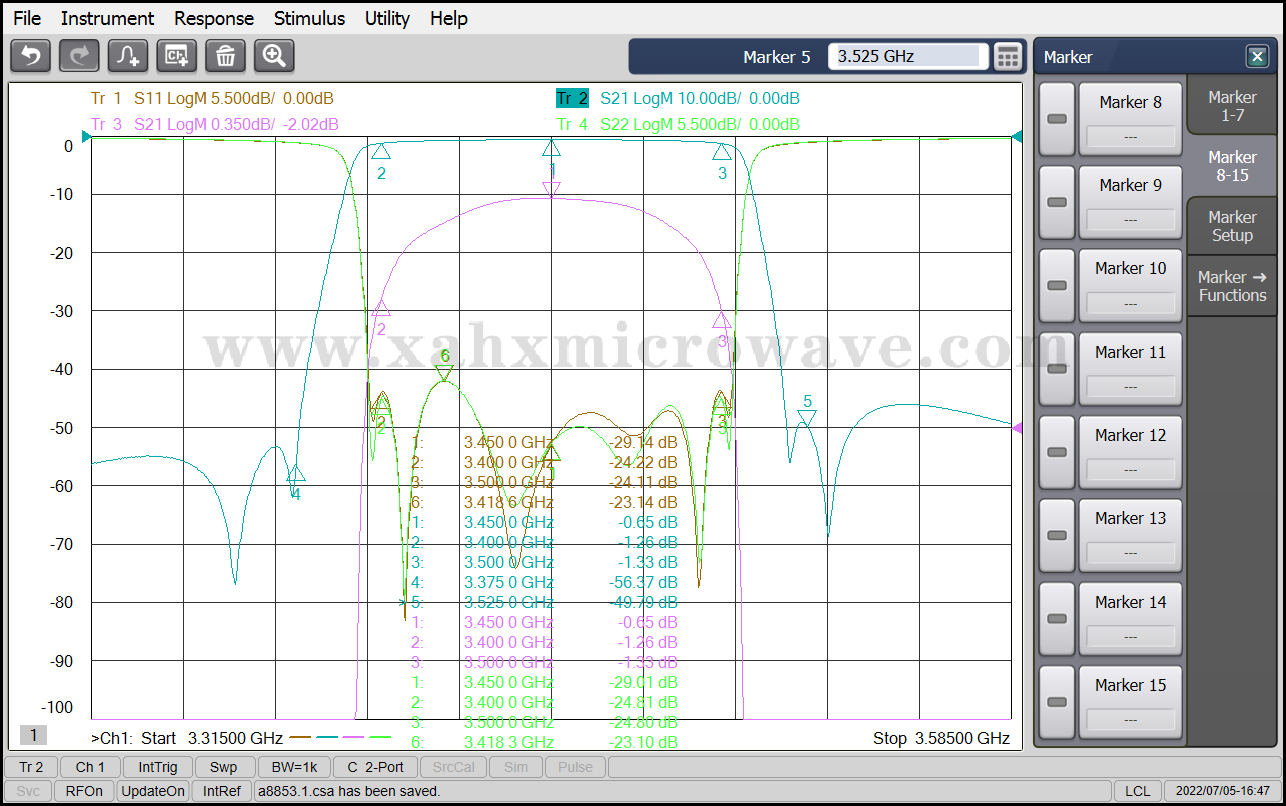Click the Marker 5 frequency input field
Screen dimensions: 1286x806
point(907,57)
